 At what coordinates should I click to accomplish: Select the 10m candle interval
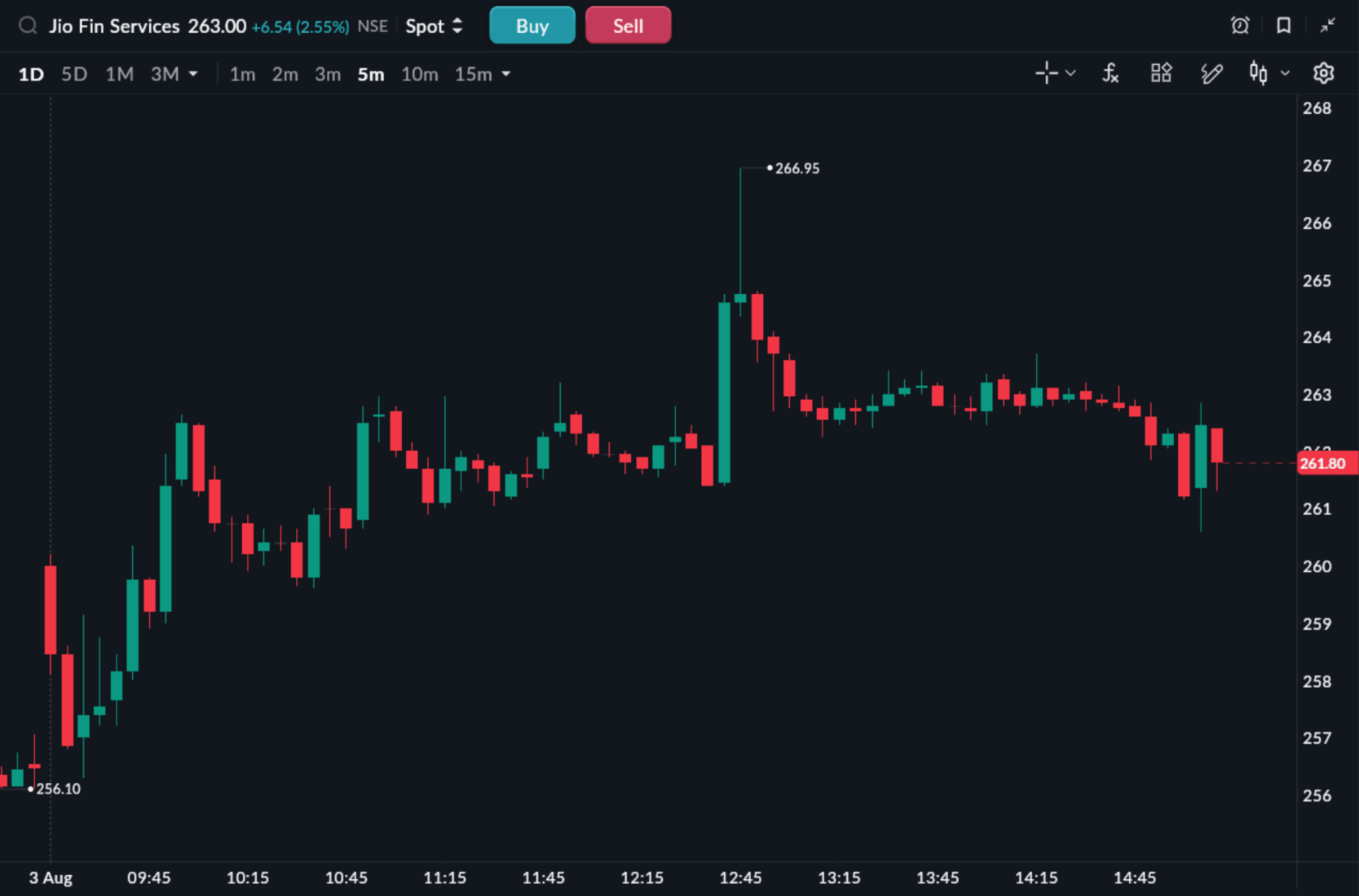[419, 74]
